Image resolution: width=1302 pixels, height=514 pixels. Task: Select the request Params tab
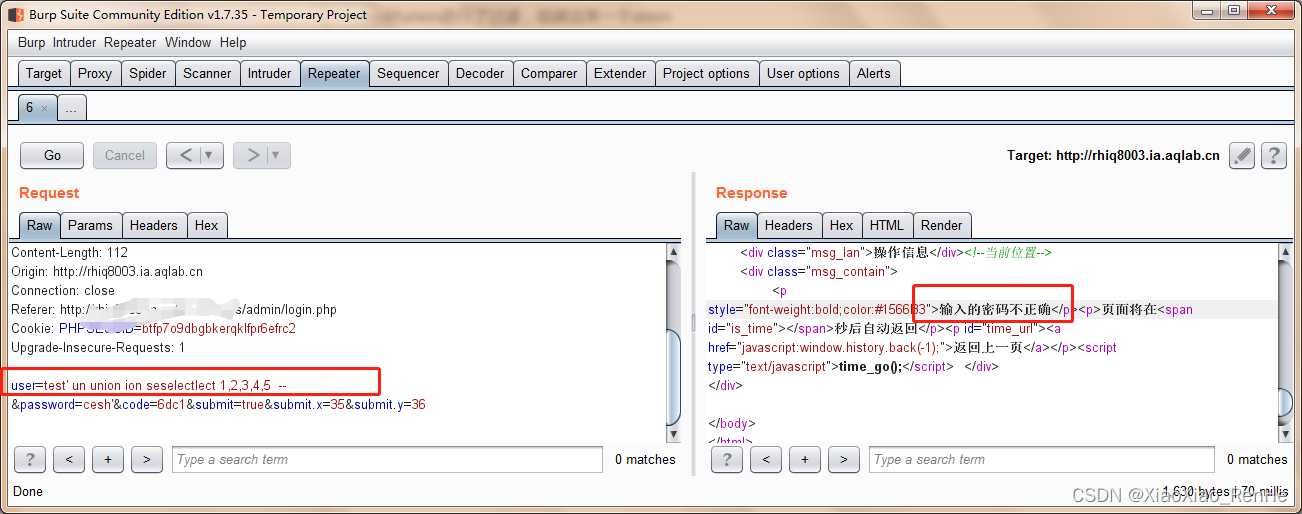tap(90, 225)
